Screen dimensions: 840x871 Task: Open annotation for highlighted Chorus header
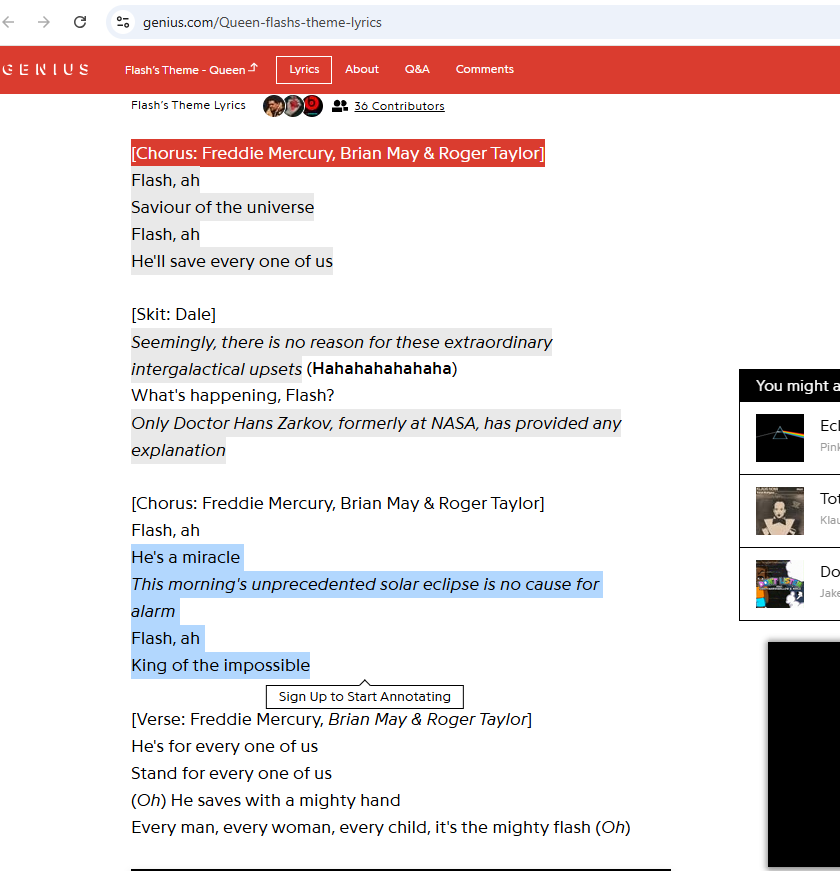coord(338,153)
